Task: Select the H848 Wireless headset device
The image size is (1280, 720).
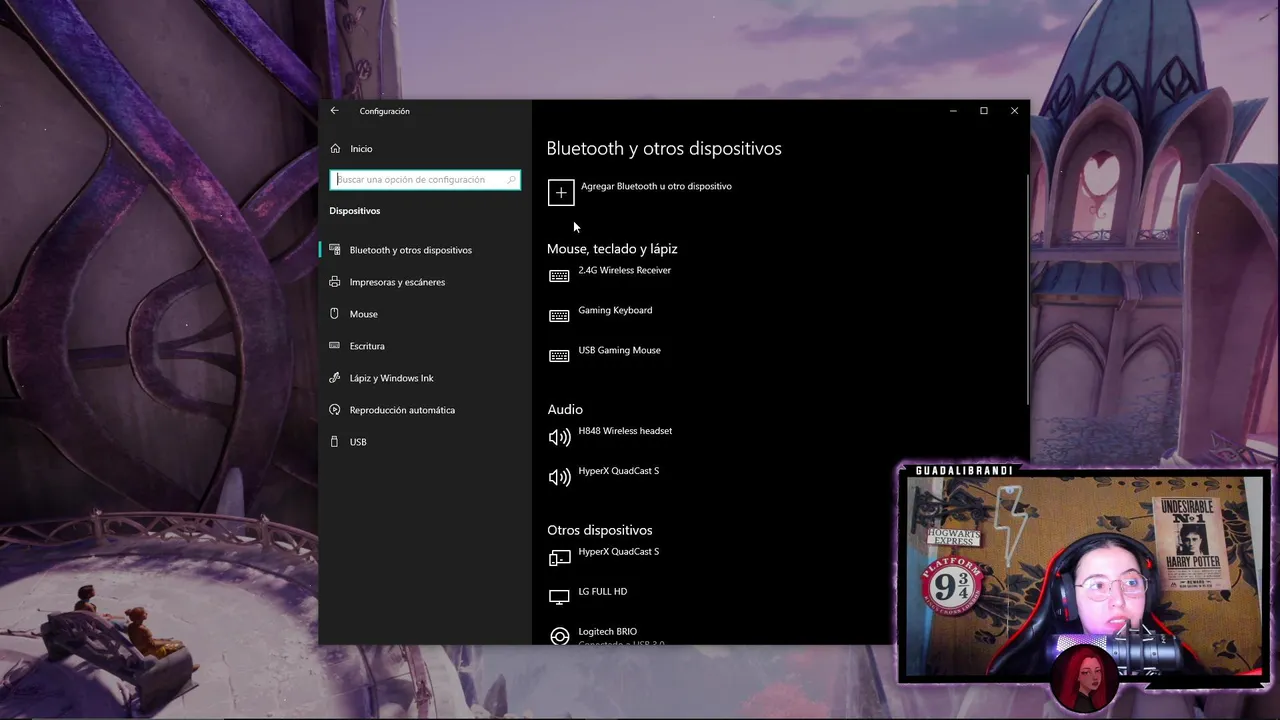Action: click(x=625, y=431)
